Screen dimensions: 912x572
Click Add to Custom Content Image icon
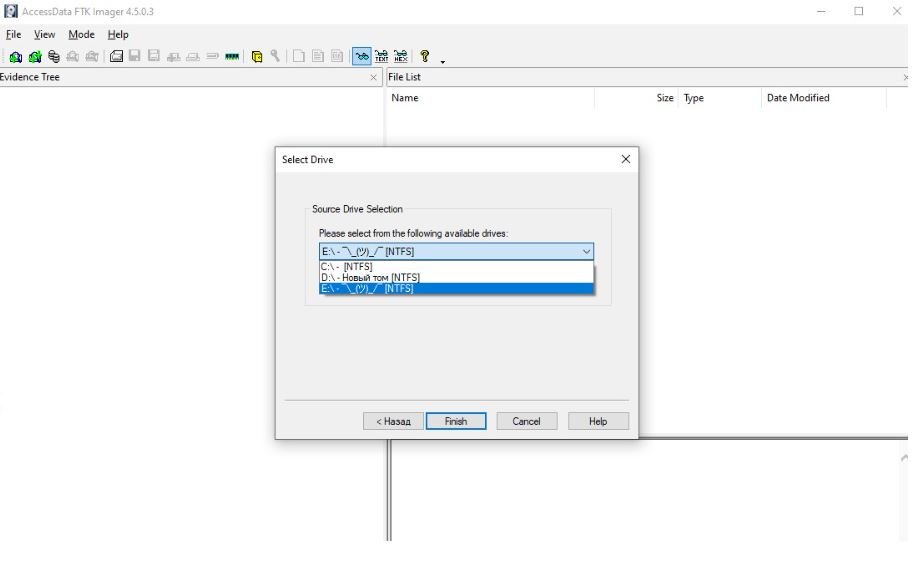coord(173,56)
